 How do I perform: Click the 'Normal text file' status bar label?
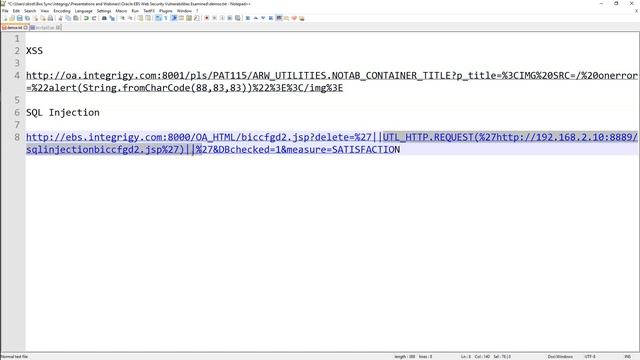point(14,357)
